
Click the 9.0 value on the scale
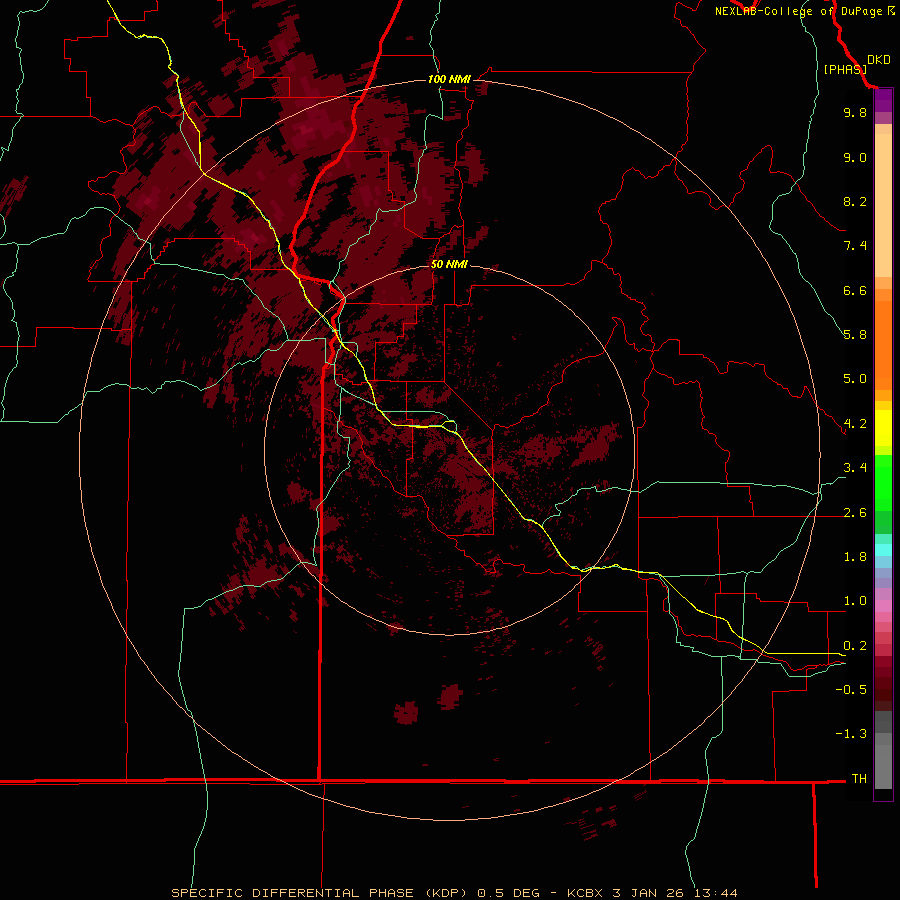tap(855, 157)
